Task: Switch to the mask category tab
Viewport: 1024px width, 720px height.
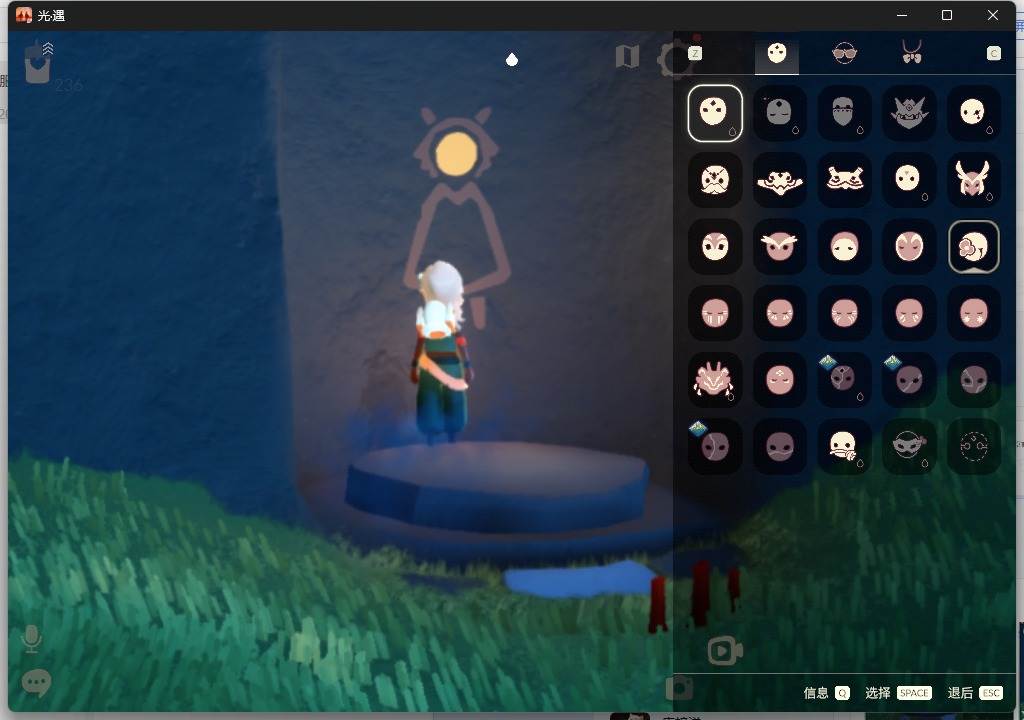Action: click(776, 54)
